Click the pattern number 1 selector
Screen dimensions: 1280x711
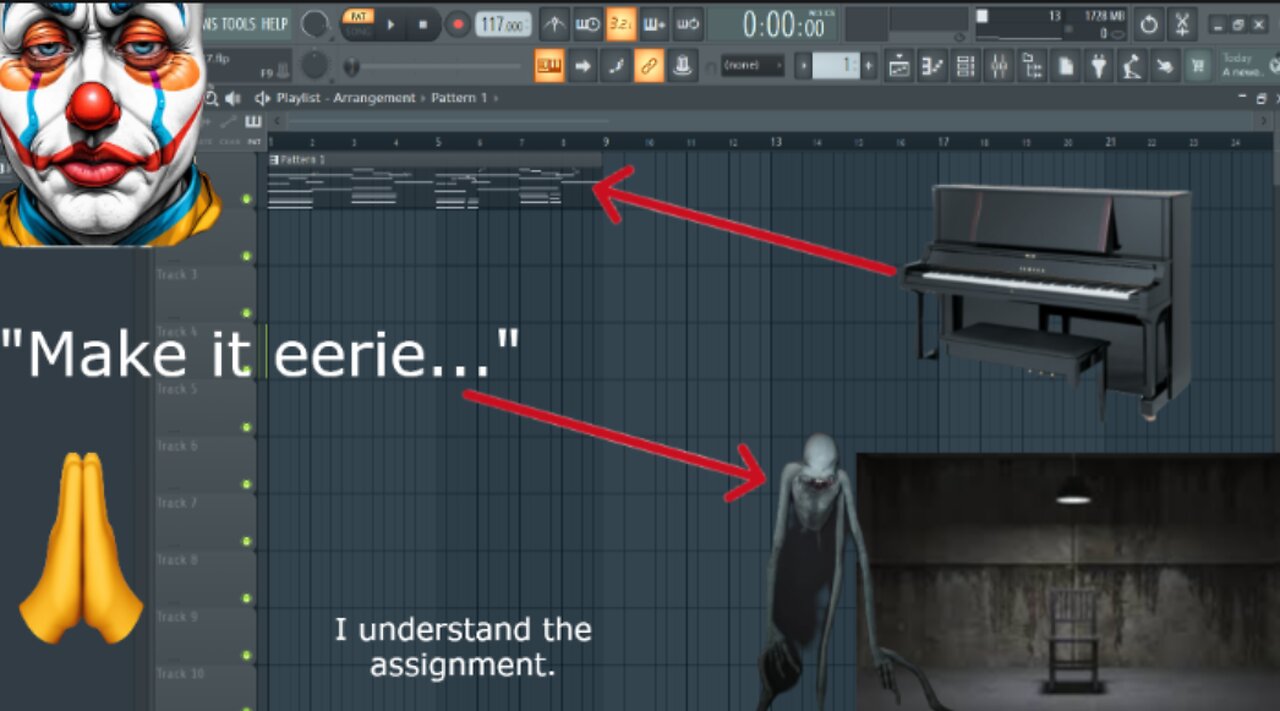click(836, 66)
